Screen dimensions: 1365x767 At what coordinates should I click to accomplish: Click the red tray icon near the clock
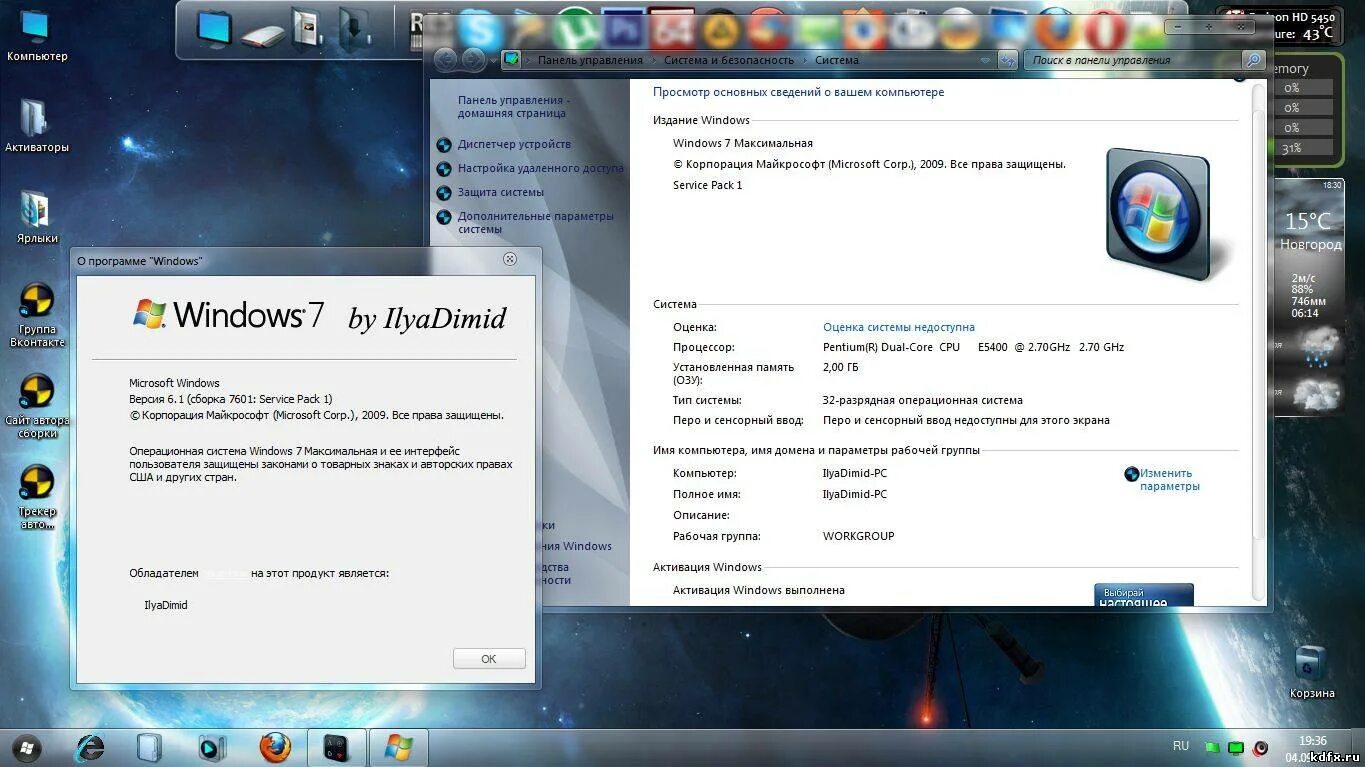pyautogui.click(x=1261, y=748)
